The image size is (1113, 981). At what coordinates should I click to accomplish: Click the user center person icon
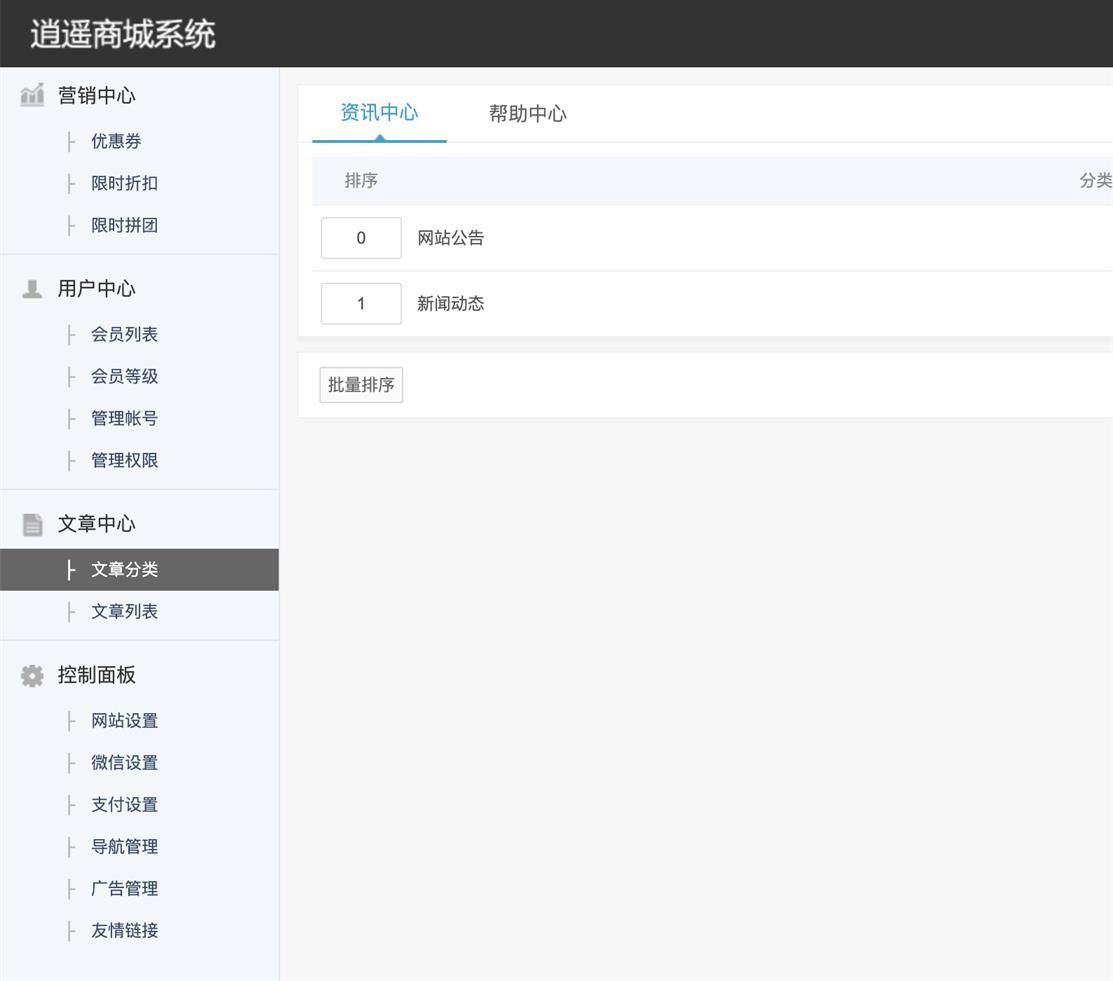pyautogui.click(x=32, y=289)
